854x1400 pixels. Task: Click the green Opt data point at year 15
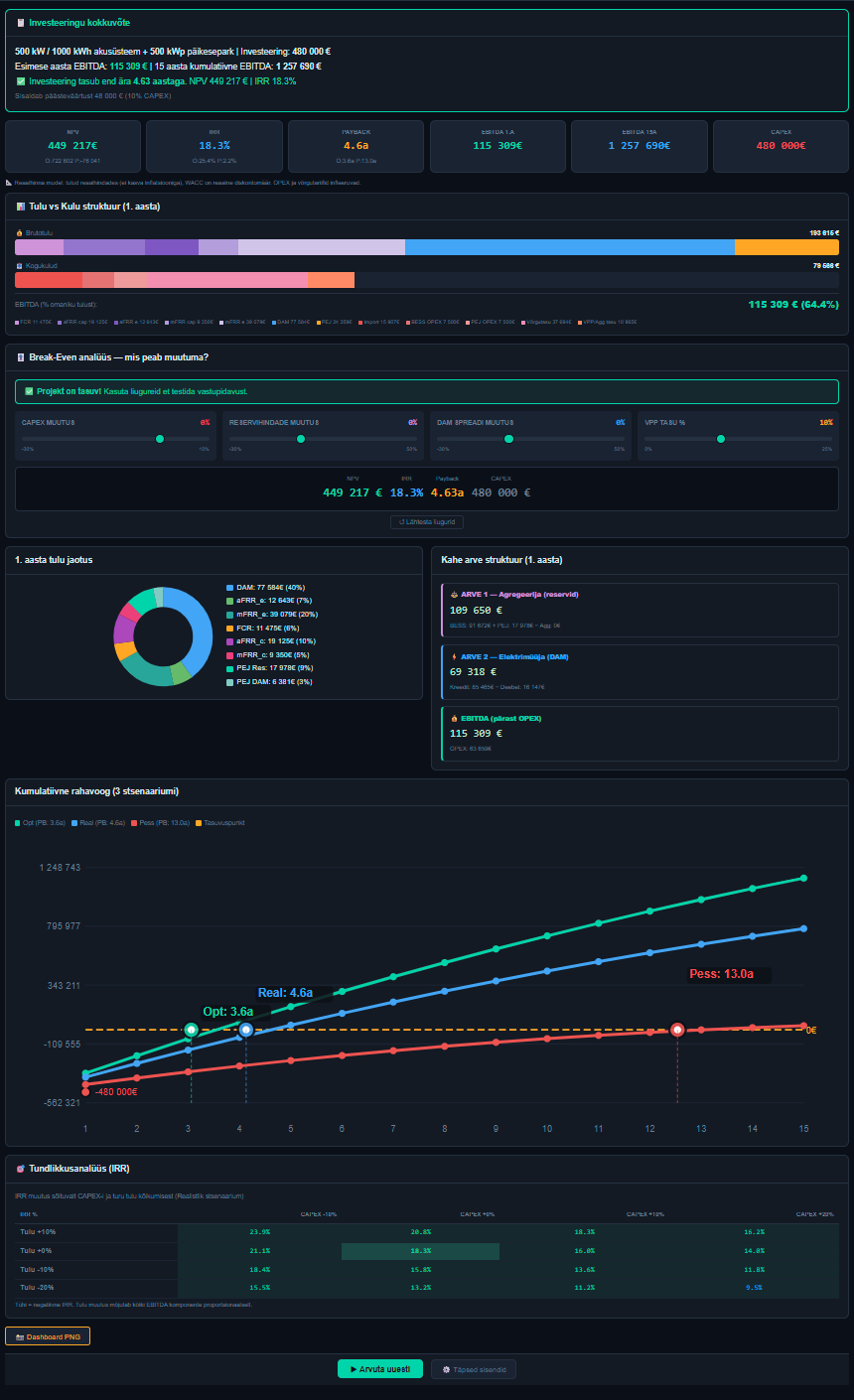tap(803, 878)
